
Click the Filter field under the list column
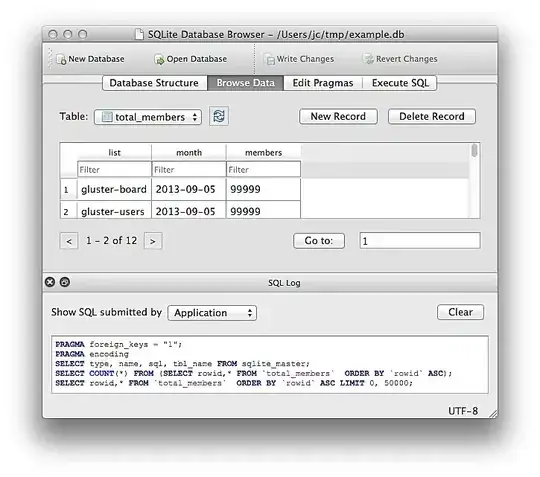click(x=114, y=169)
